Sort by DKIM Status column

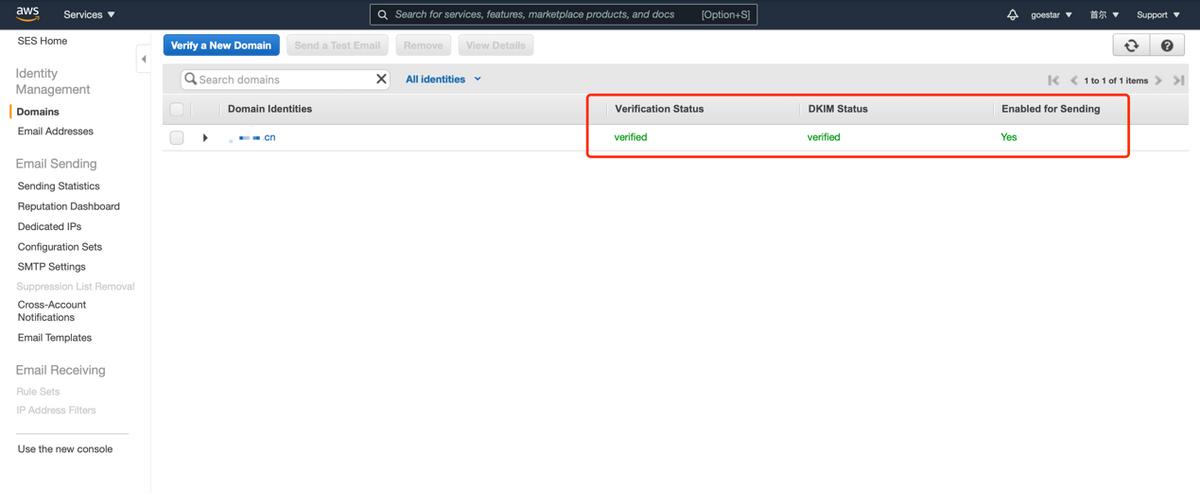click(x=838, y=109)
